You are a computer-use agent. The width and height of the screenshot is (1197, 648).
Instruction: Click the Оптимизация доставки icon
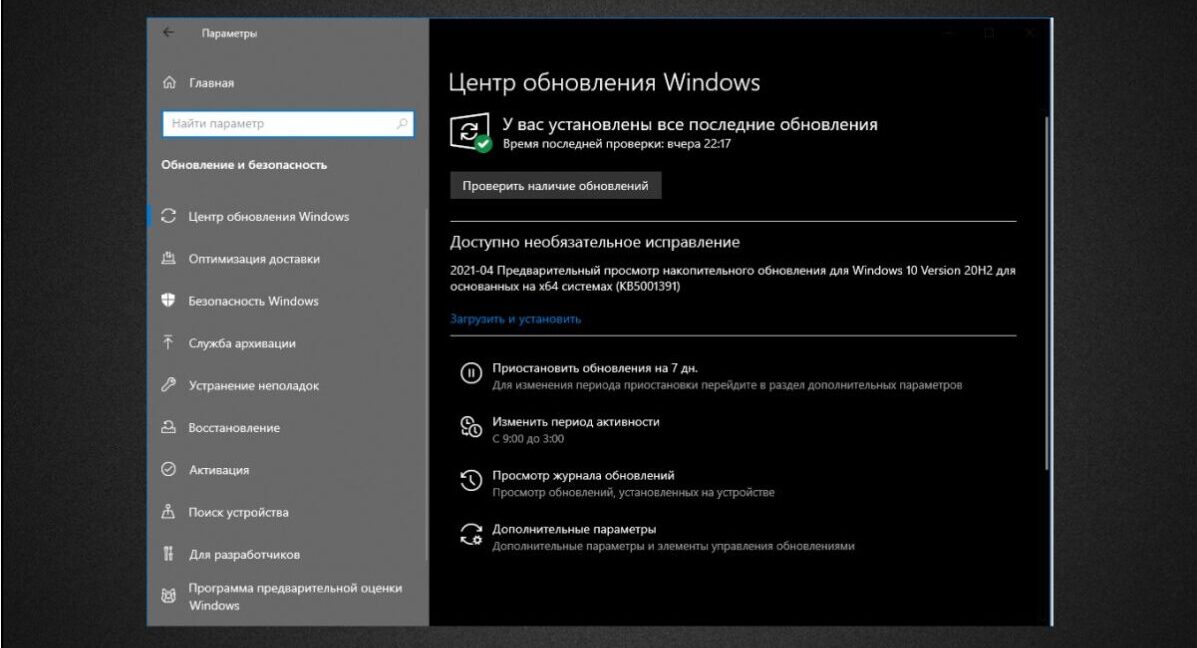(x=169, y=258)
